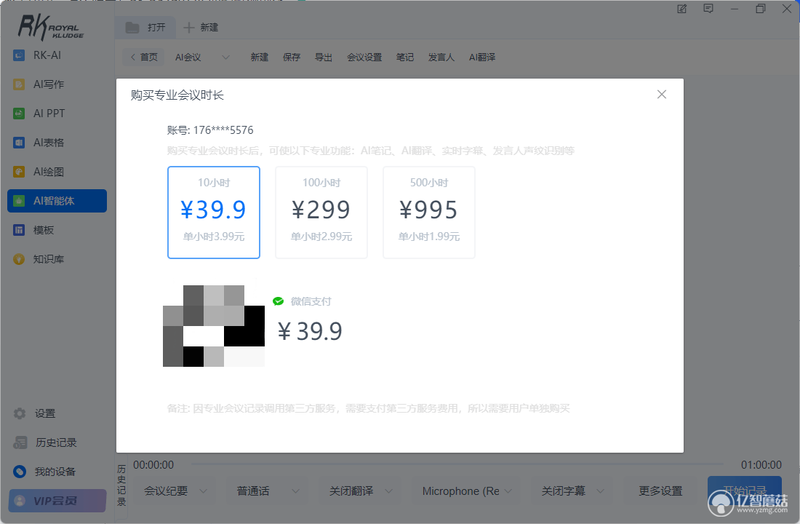Click the feedback message icon in title bar
The width and height of the screenshot is (800, 524).
tap(708, 9)
